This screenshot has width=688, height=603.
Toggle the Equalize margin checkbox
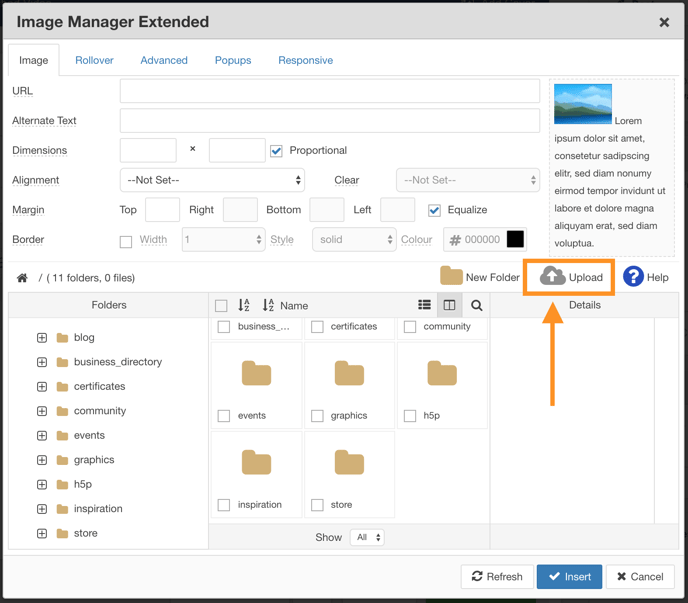[434, 210]
